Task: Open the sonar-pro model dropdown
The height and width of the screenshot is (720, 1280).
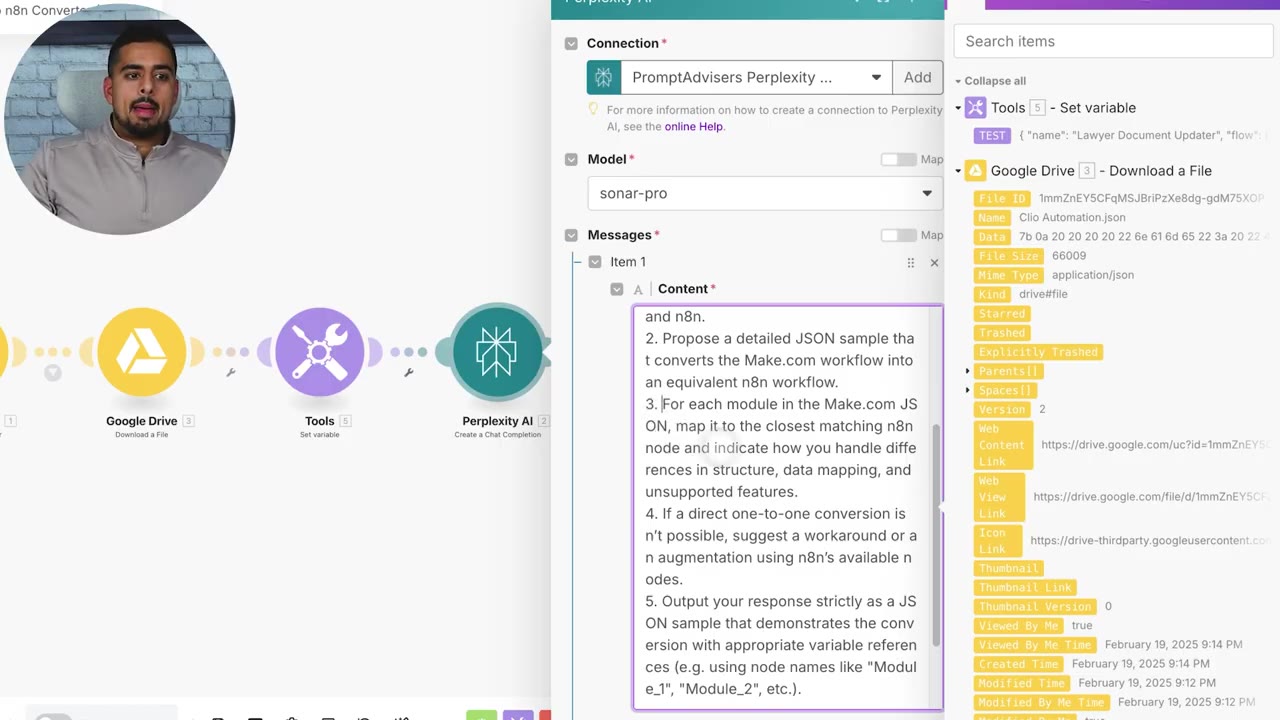Action: click(765, 193)
